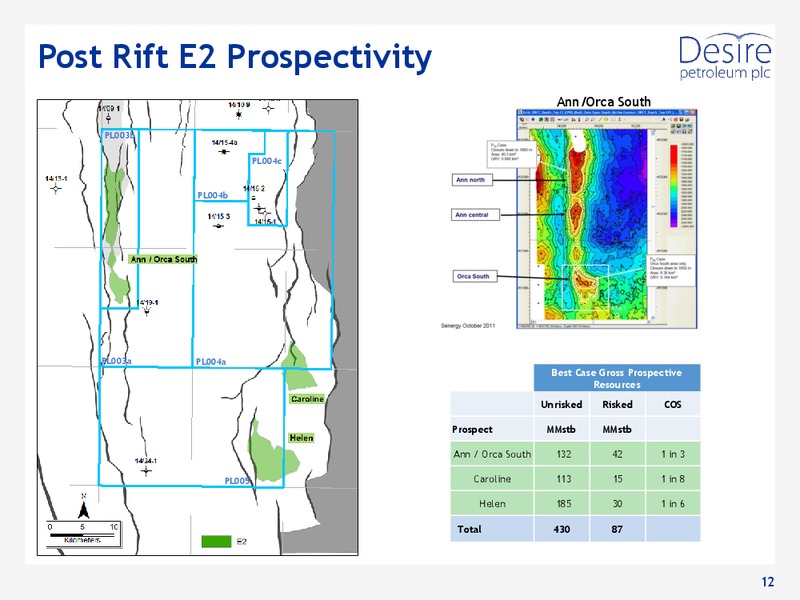Click well label 14/15 3 on the map
800x600 pixels.
point(218,216)
